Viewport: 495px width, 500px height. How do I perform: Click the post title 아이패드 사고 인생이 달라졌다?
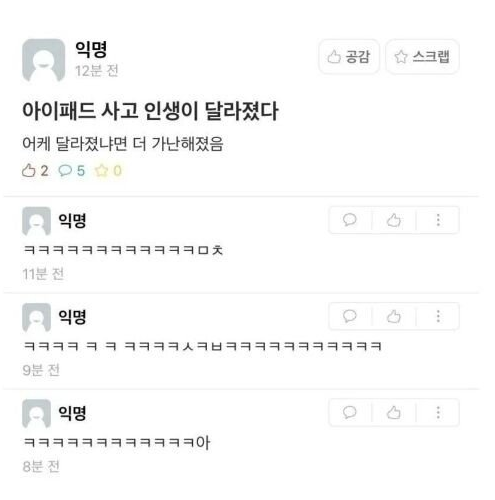pos(150,111)
